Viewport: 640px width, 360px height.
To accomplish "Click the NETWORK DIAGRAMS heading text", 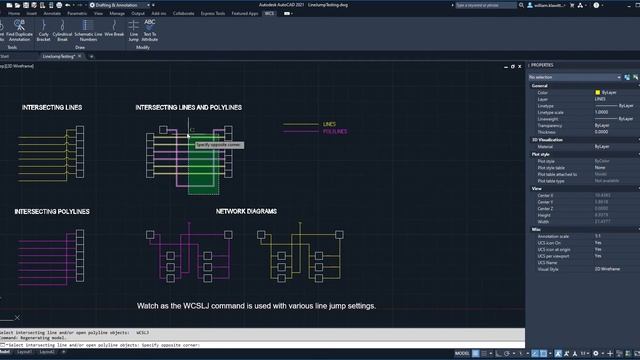I will 246,211.
